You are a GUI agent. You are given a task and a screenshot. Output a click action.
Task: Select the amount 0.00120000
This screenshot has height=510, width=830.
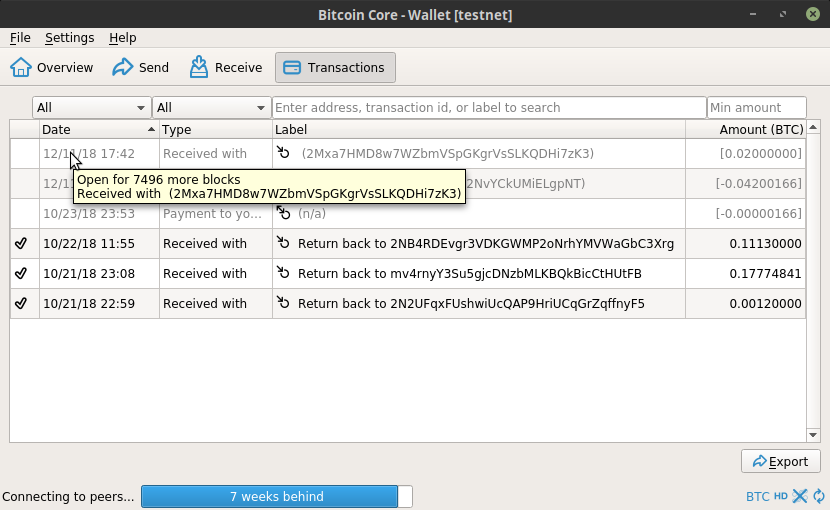pos(765,303)
